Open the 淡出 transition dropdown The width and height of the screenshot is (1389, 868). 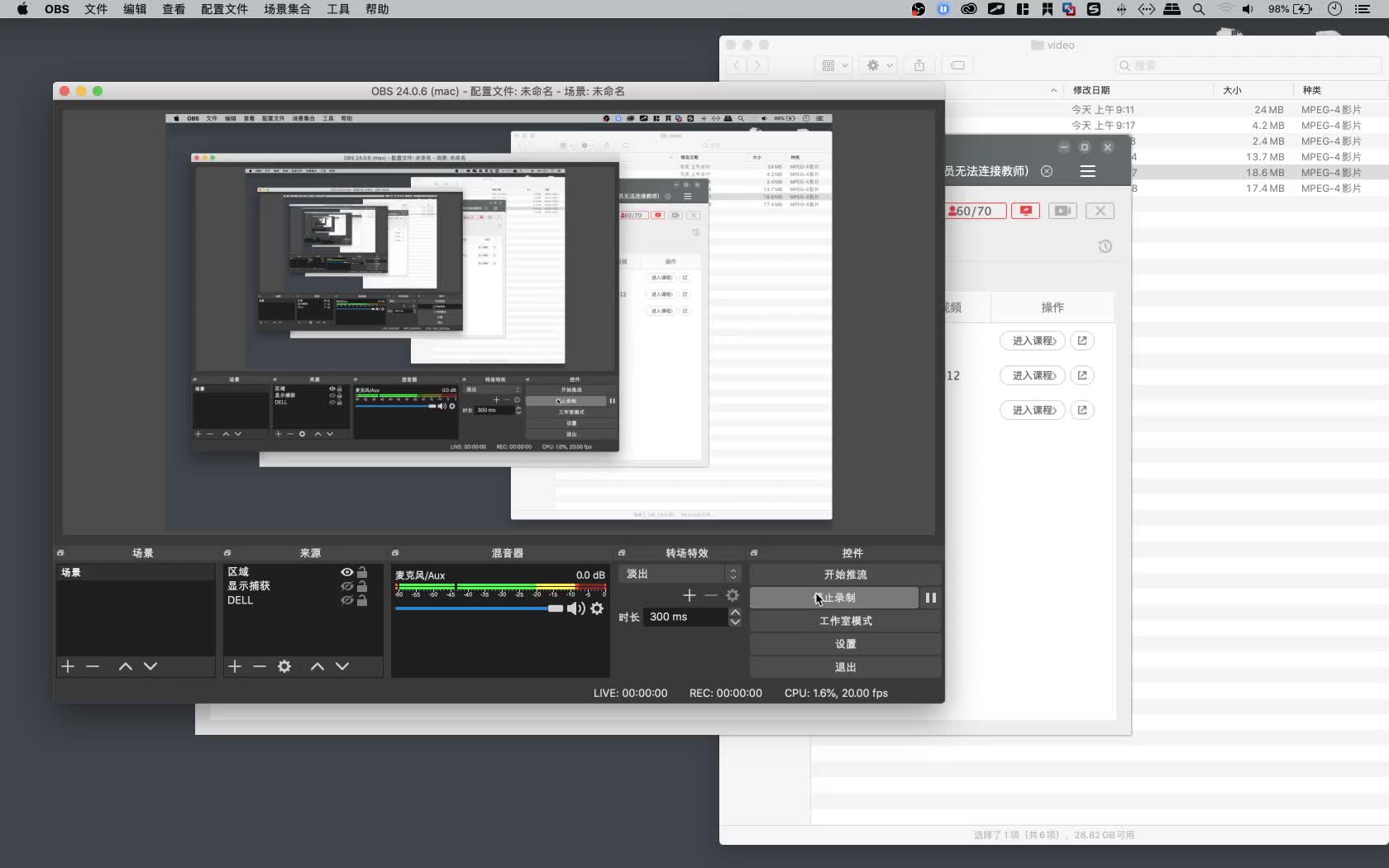[x=680, y=574]
